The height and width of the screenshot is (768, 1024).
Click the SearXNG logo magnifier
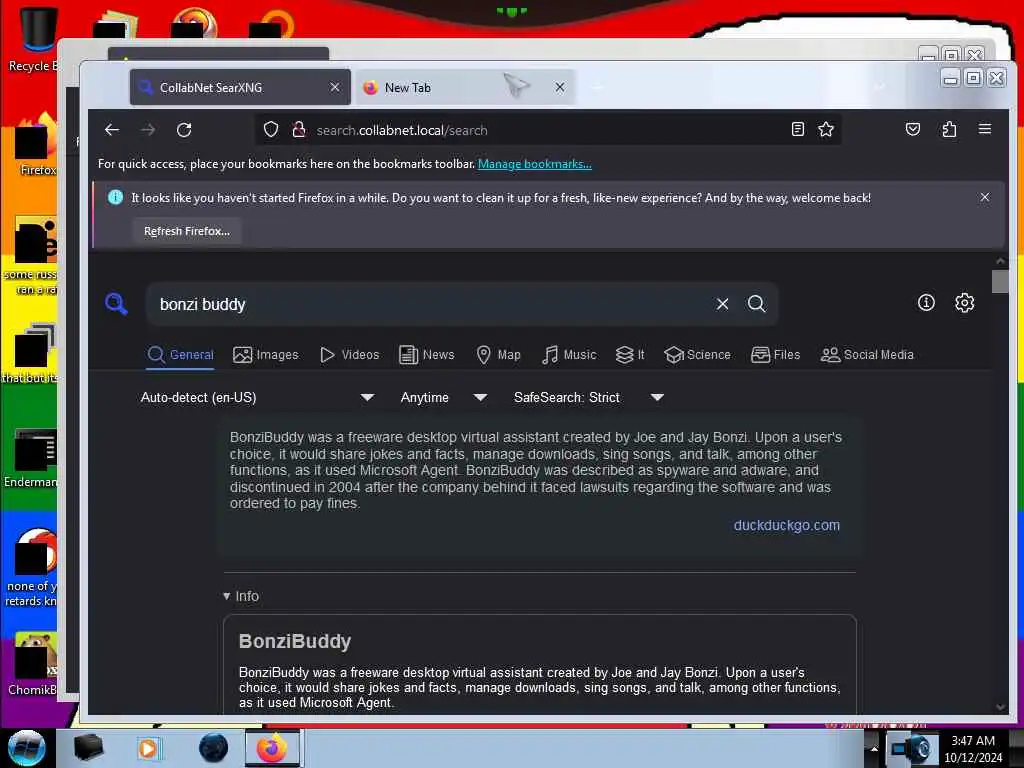pos(116,304)
